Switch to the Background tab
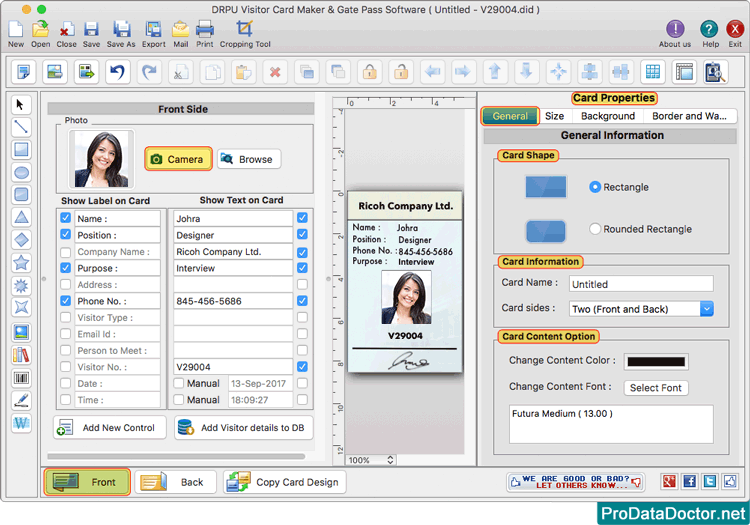 point(607,116)
